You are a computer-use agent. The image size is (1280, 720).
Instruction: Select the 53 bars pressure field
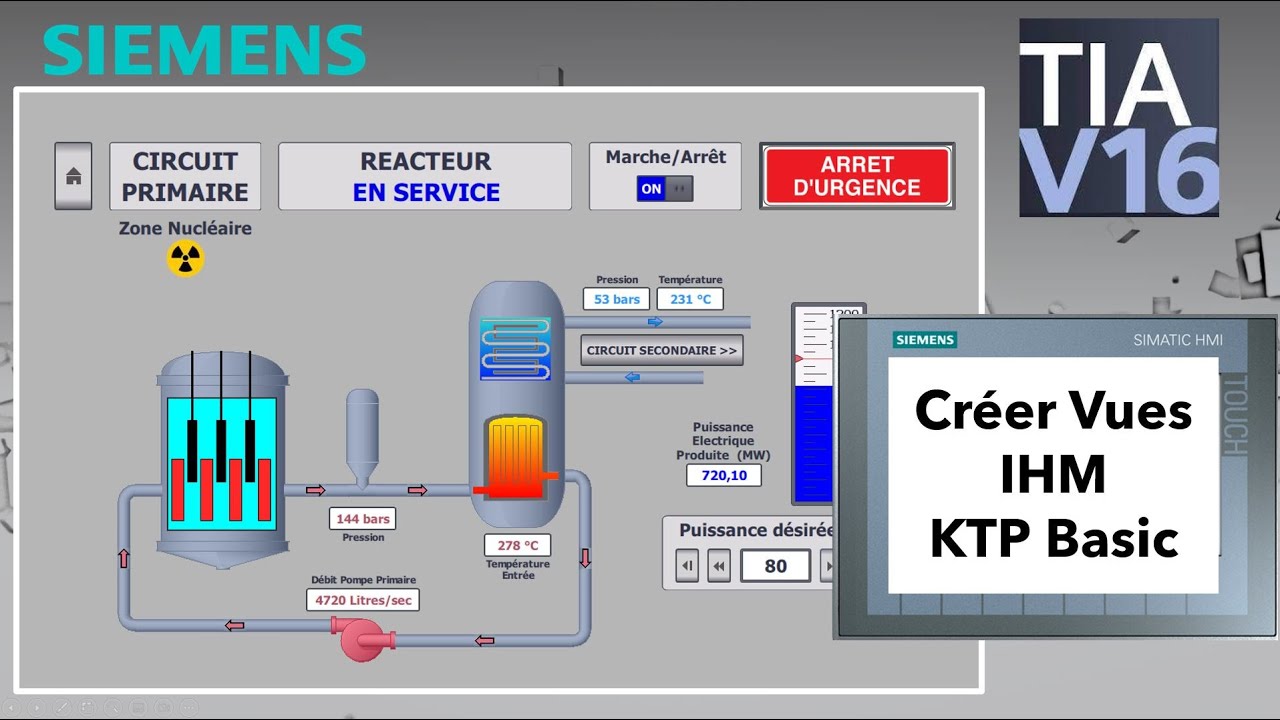point(616,299)
